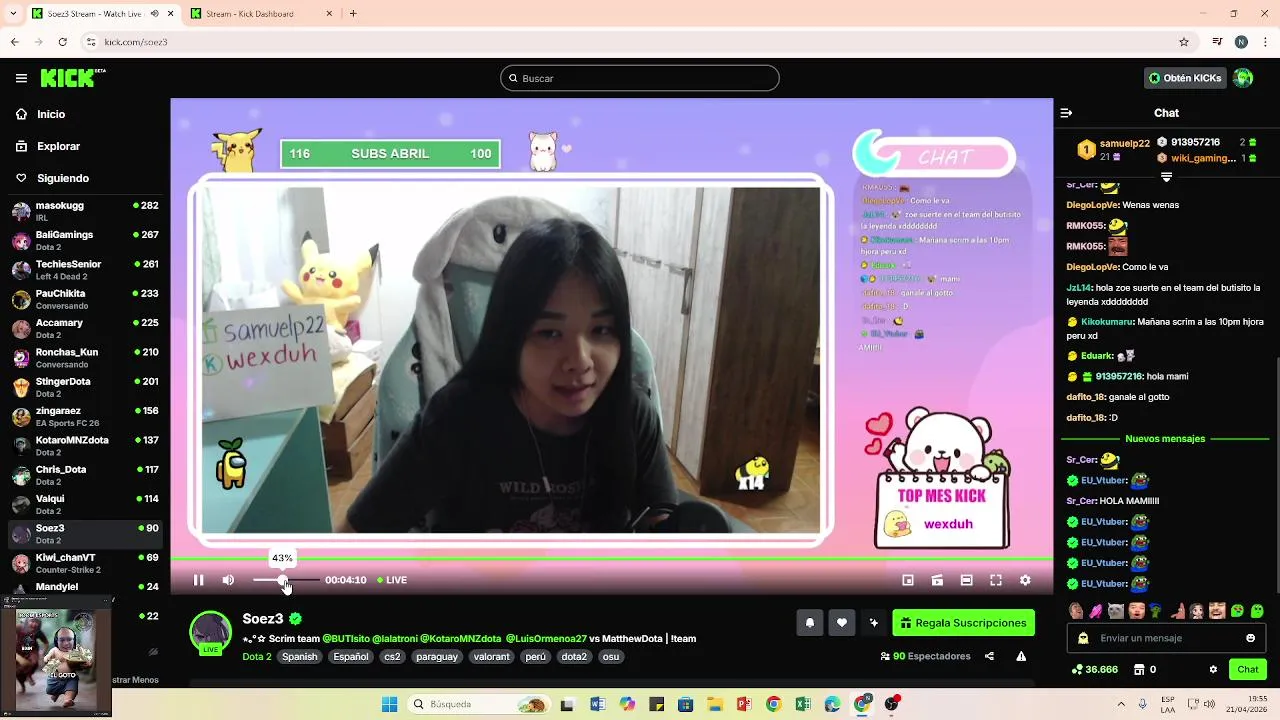
Task: Open the @LuisOrmenoa27 mention link
Action: click(546, 638)
